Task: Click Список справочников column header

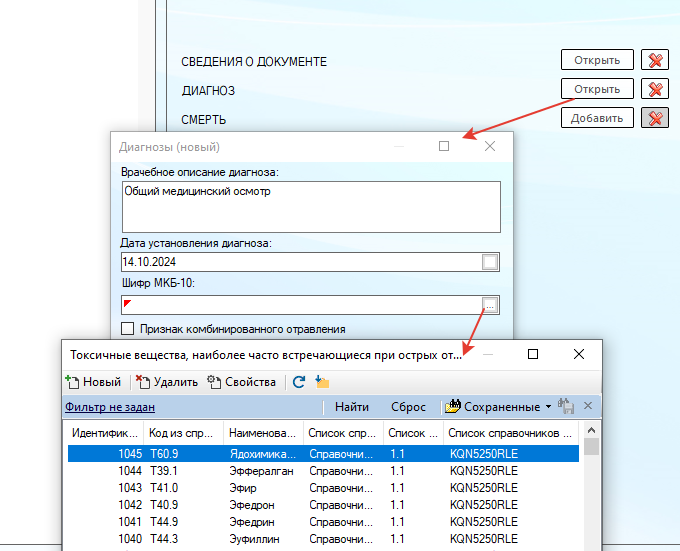Action: click(510, 433)
